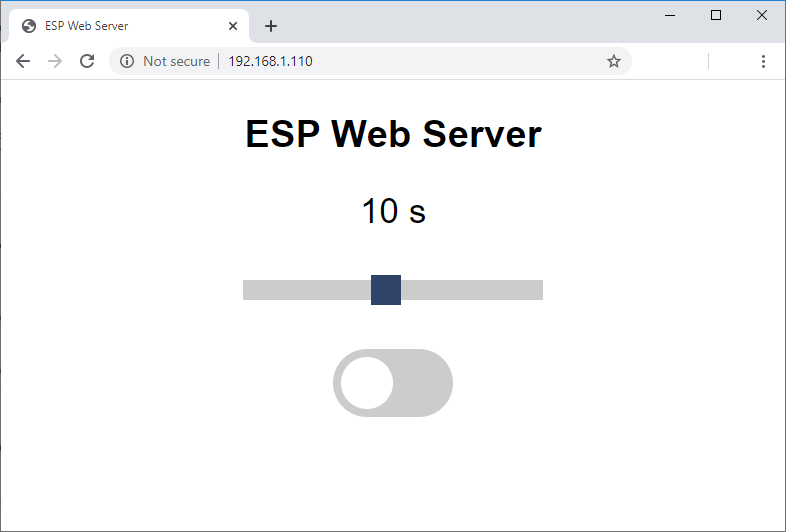Close the ESP Web Server tab

pyautogui.click(x=233, y=26)
